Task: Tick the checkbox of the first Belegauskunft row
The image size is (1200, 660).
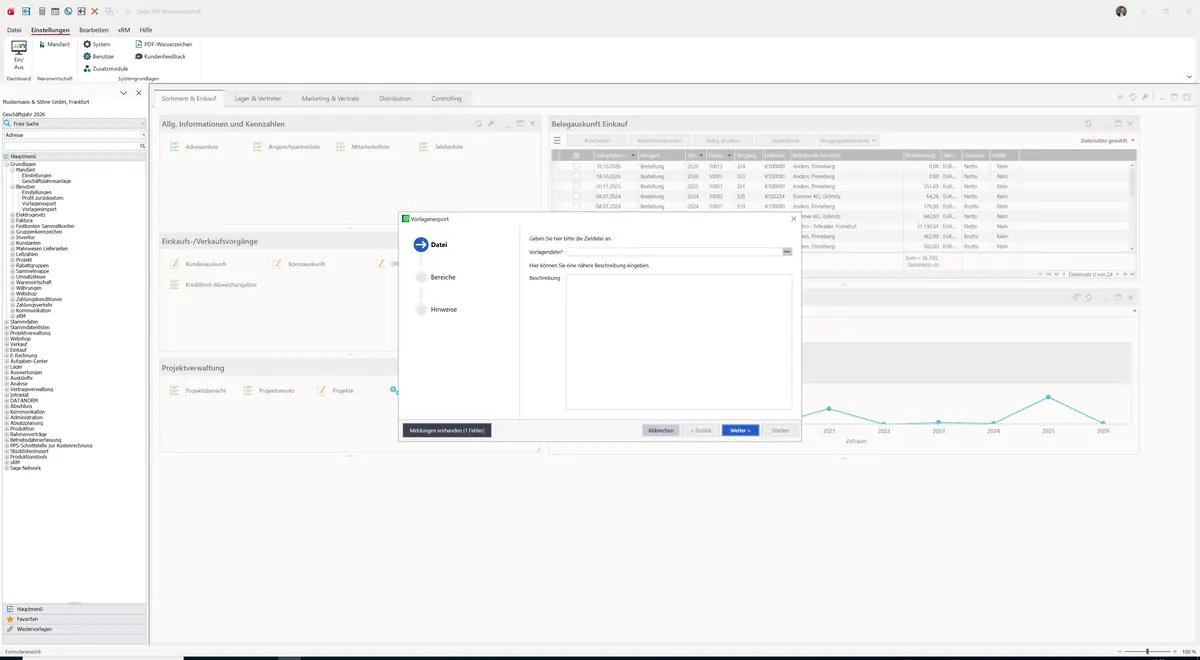Action: (576, 166)
